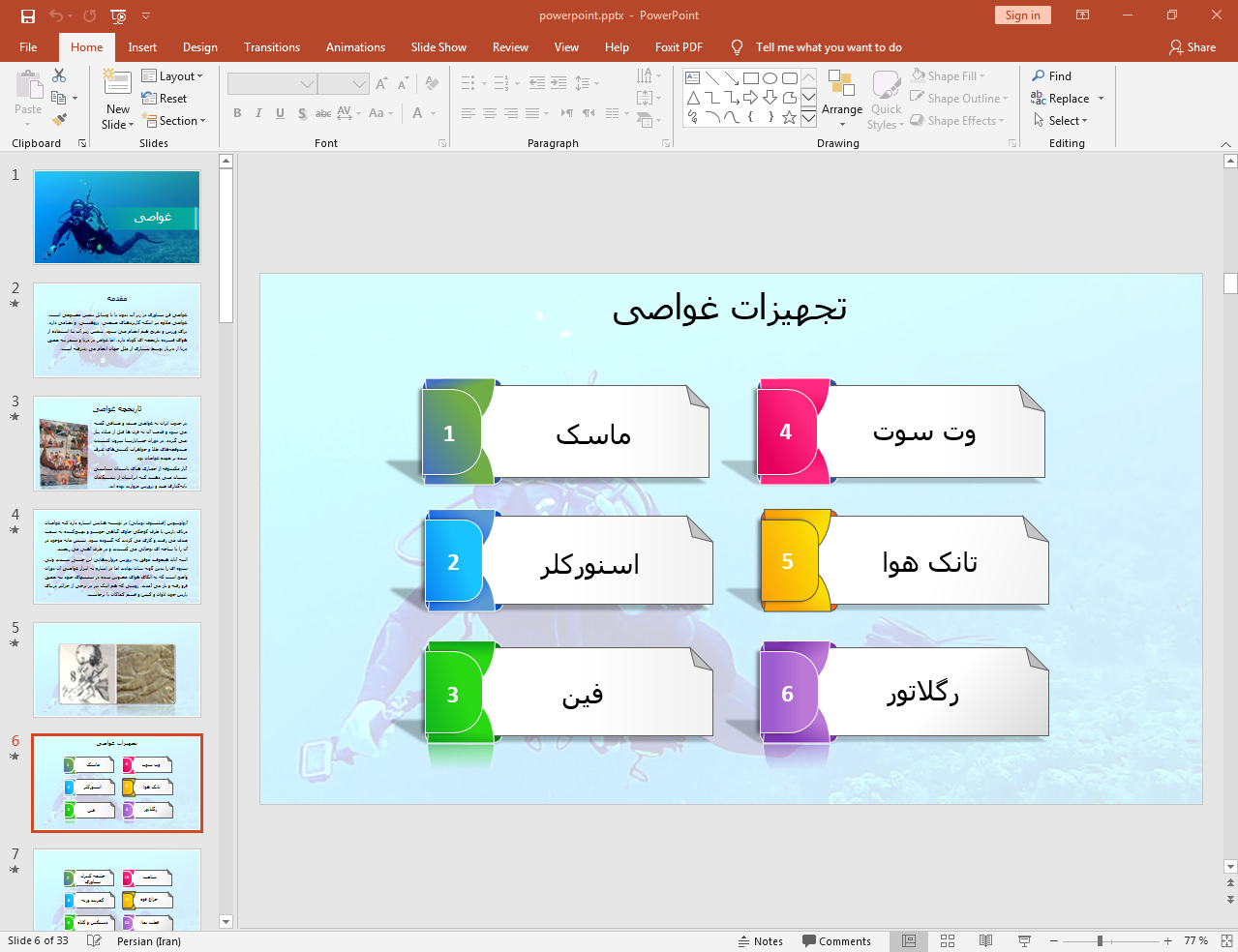
Task: Select the Format Painter brush icon
Action: point(59,120)
